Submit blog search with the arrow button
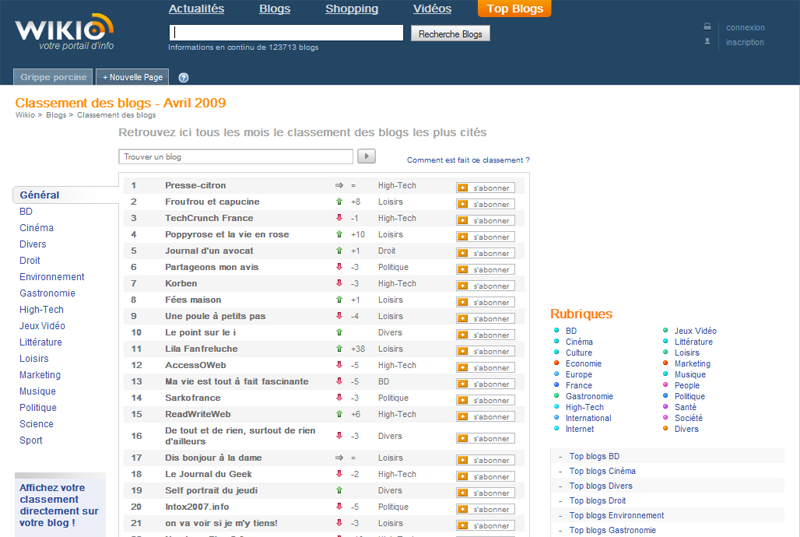Viewport: 800px width, 537px height. [x=366, y=156]
